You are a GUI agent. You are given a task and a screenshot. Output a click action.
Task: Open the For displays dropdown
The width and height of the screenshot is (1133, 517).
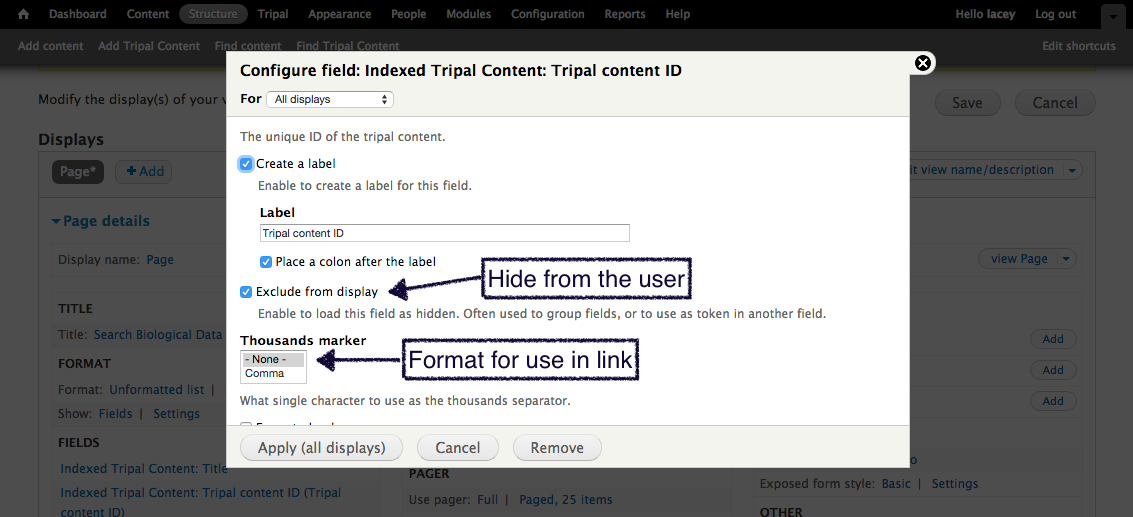tap(330, 100)
